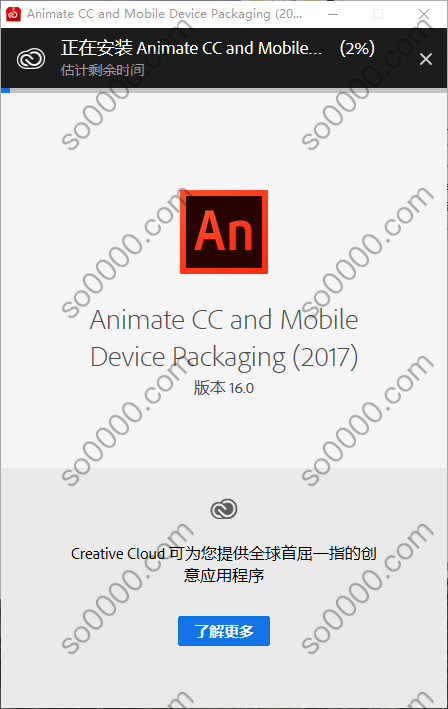Click the 版本 16.0 version label
This screenshot has height=709, width=448.
224,388
